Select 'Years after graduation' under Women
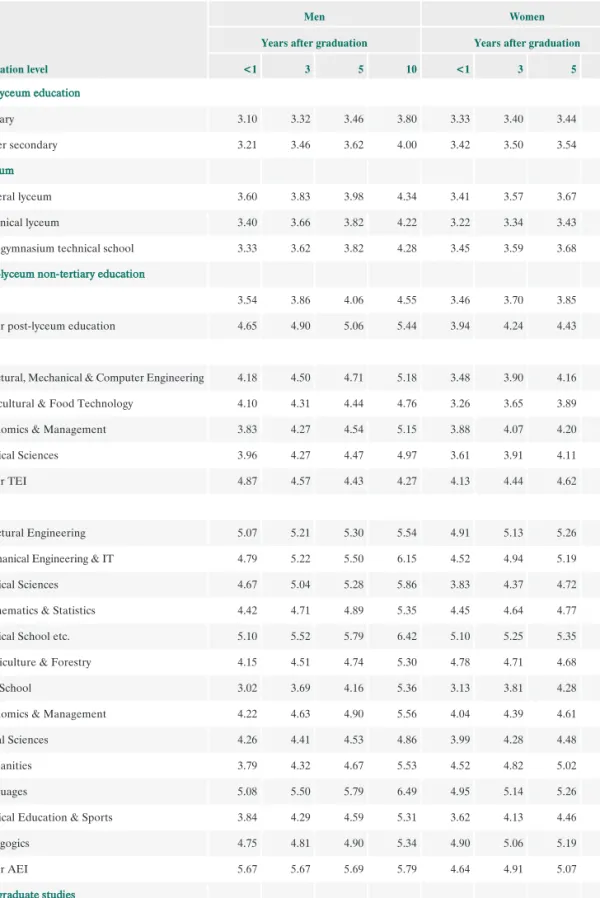Viewport: 600px width, 898px height. [x=527, y=43]
